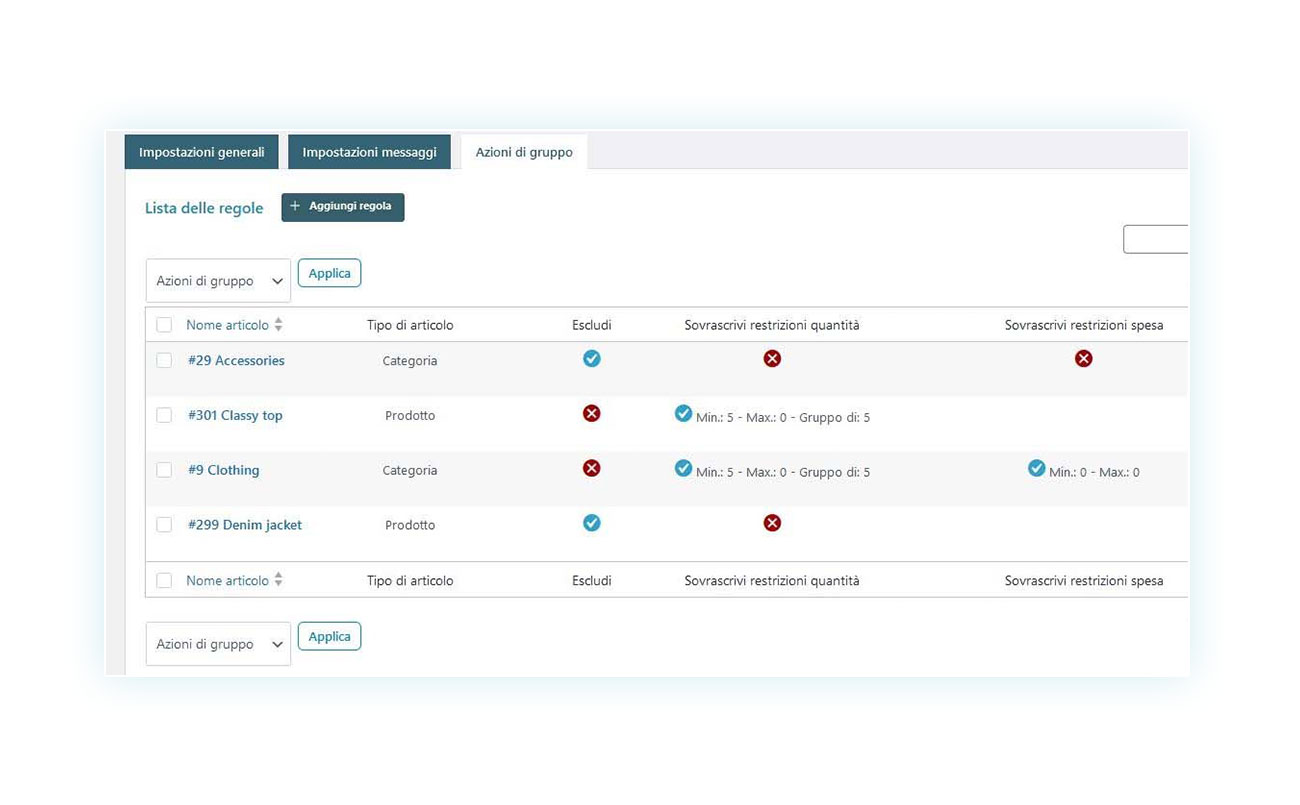Viewport: 1300px width, 805px height.
Task: Click Categoria cell in Accessories row
Action: point(410,361)
